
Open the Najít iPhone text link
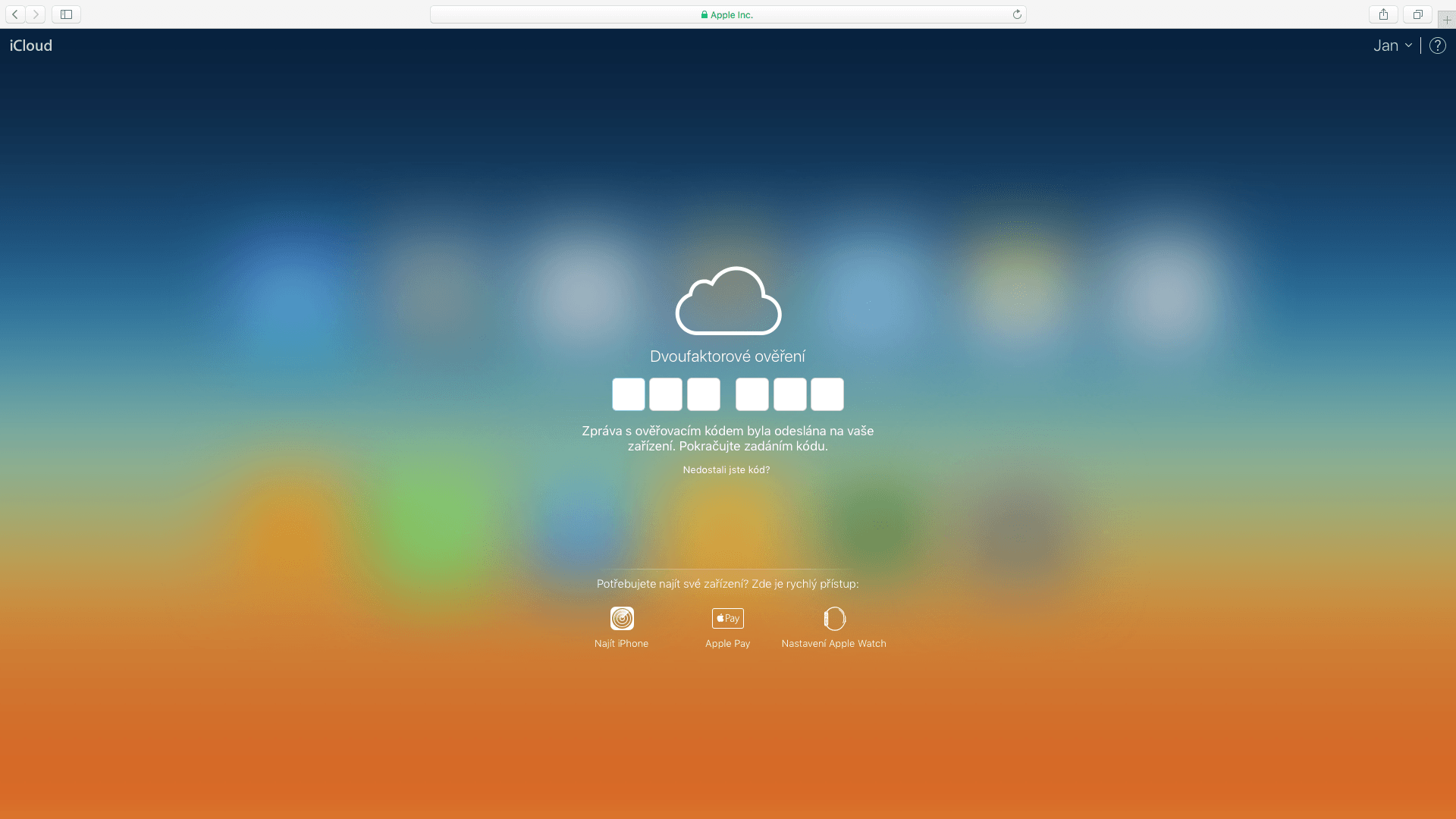621,644
